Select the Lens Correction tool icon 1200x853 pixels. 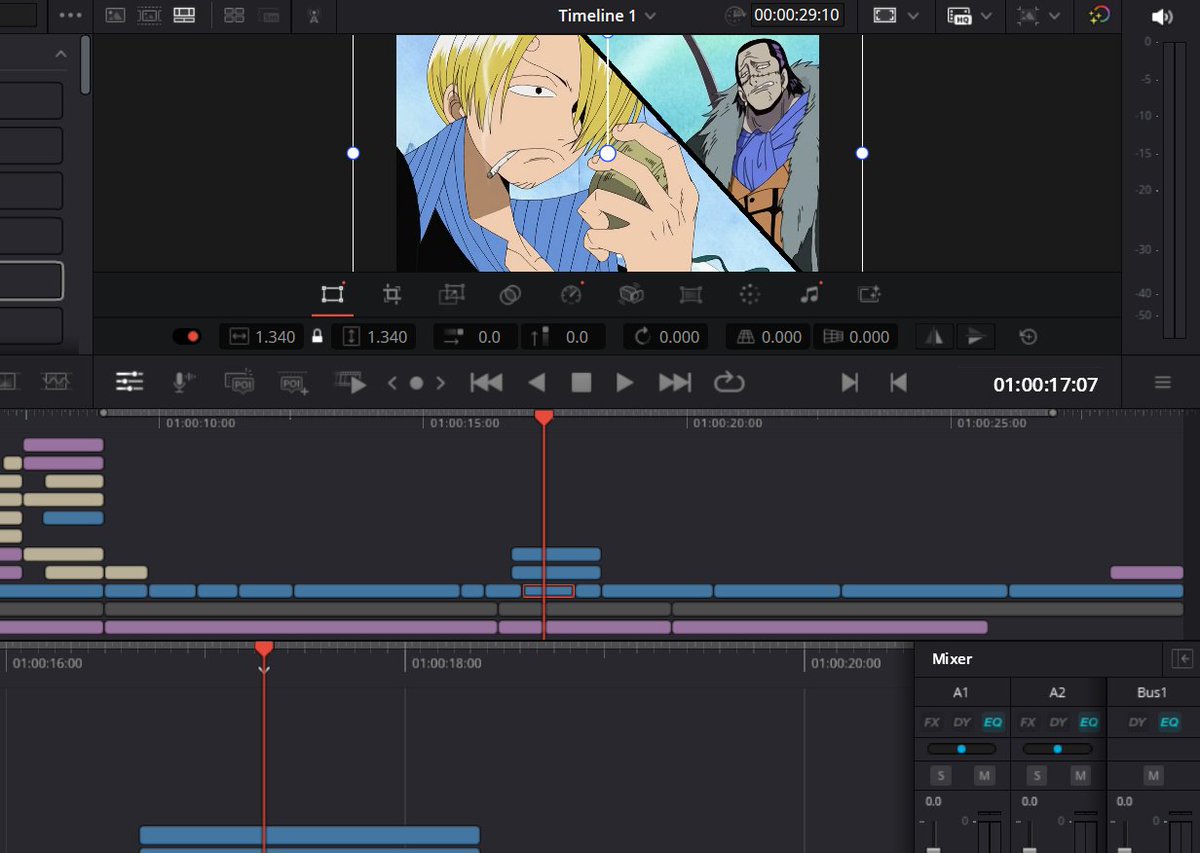(x=690, y=294)
